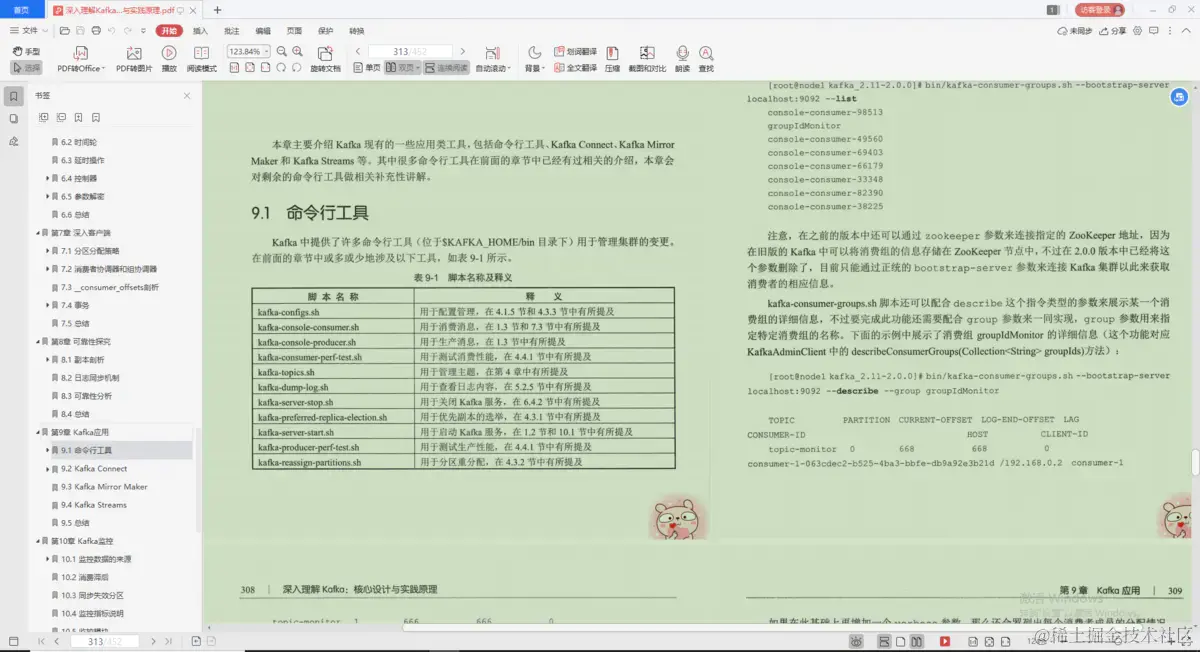This screenshot has width=1200, height=652.
Task: Zoom in with plus magnifier
Action: pyautogui.click(x=298, y=51)
